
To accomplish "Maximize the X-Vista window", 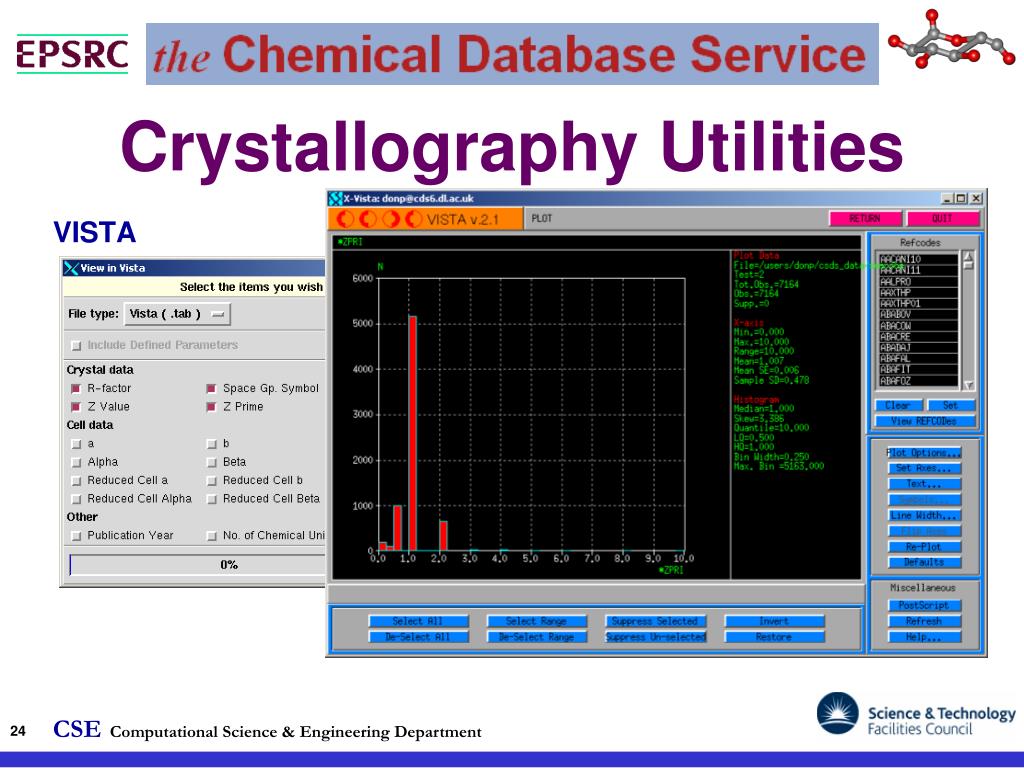I will (961, 198).
